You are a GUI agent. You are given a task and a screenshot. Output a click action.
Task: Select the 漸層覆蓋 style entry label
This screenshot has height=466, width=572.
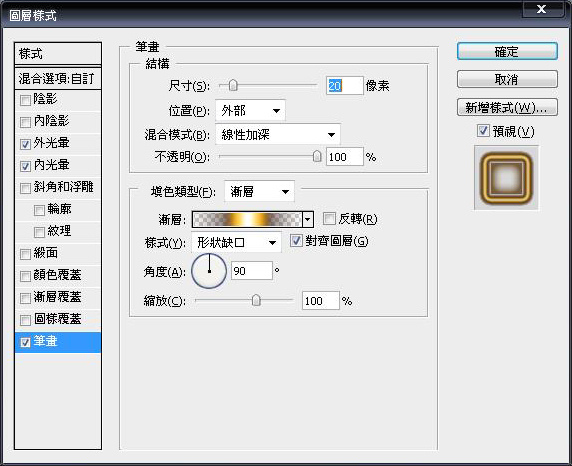[x=57, y=297]
